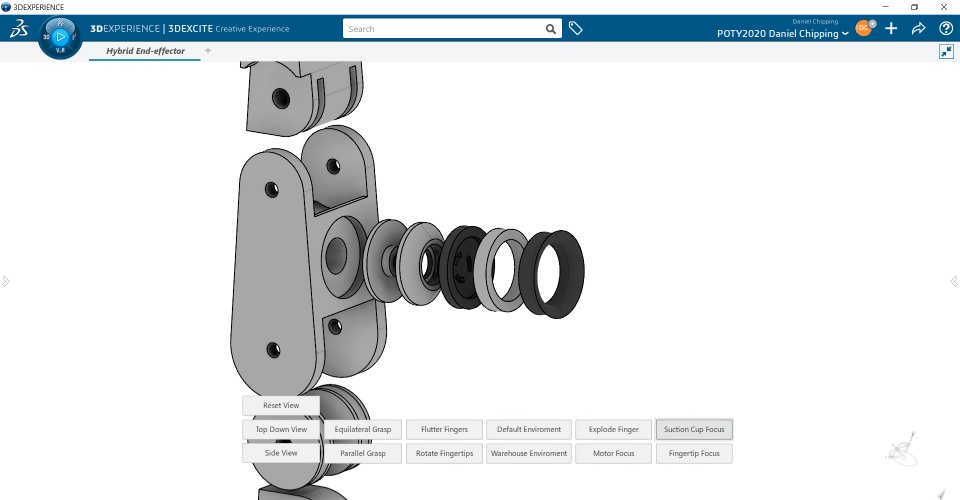960x500 pixels.
Task: Click the Equilateral Grasp button
Action: click(x=362, y=429)
